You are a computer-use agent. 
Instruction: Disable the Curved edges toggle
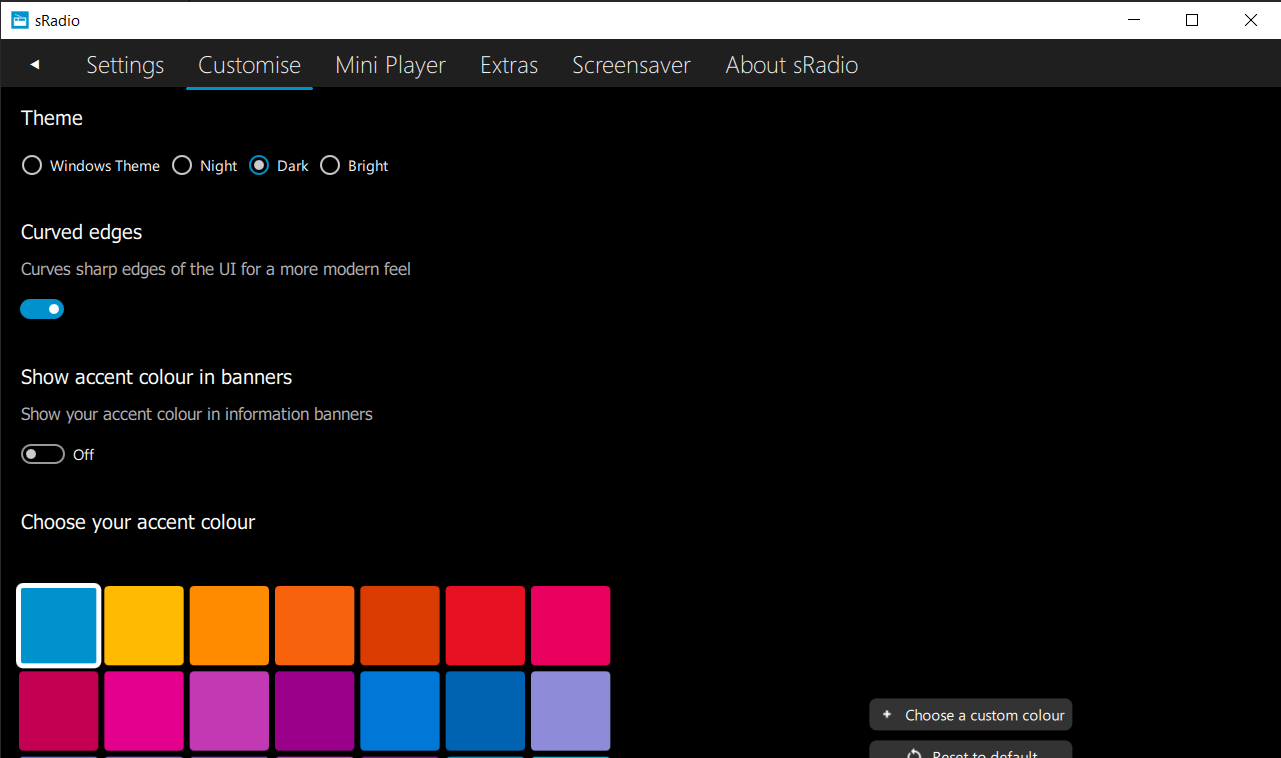click(42, 309)
